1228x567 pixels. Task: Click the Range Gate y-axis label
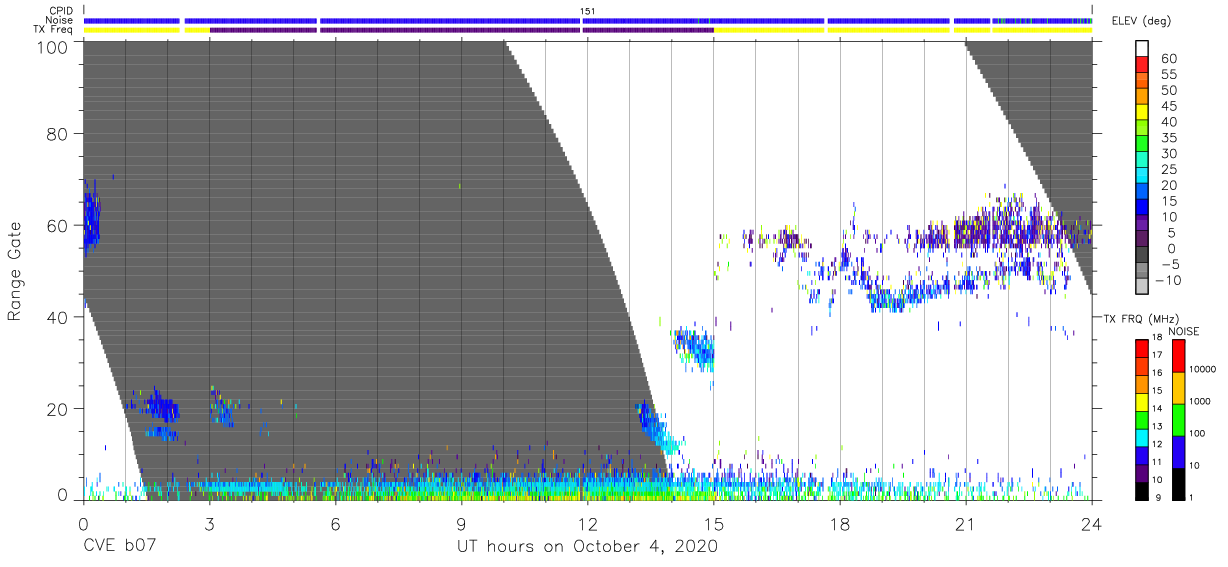click(15, 272)
